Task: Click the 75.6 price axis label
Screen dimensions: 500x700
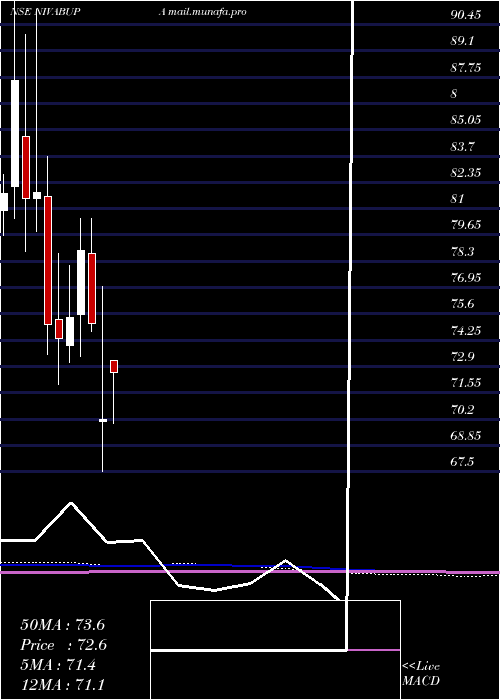Action: [x=463, y=304]
